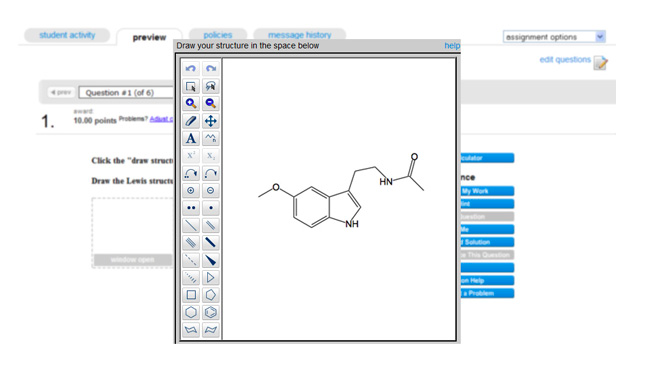
Task: Click the prev question button
Action: click(61, 92)
